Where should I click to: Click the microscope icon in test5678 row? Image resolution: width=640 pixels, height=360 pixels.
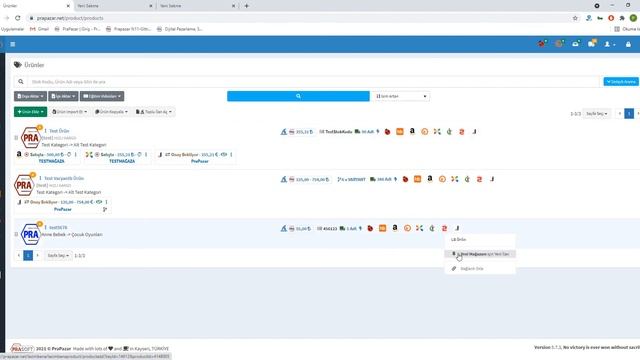pos(284,228)
